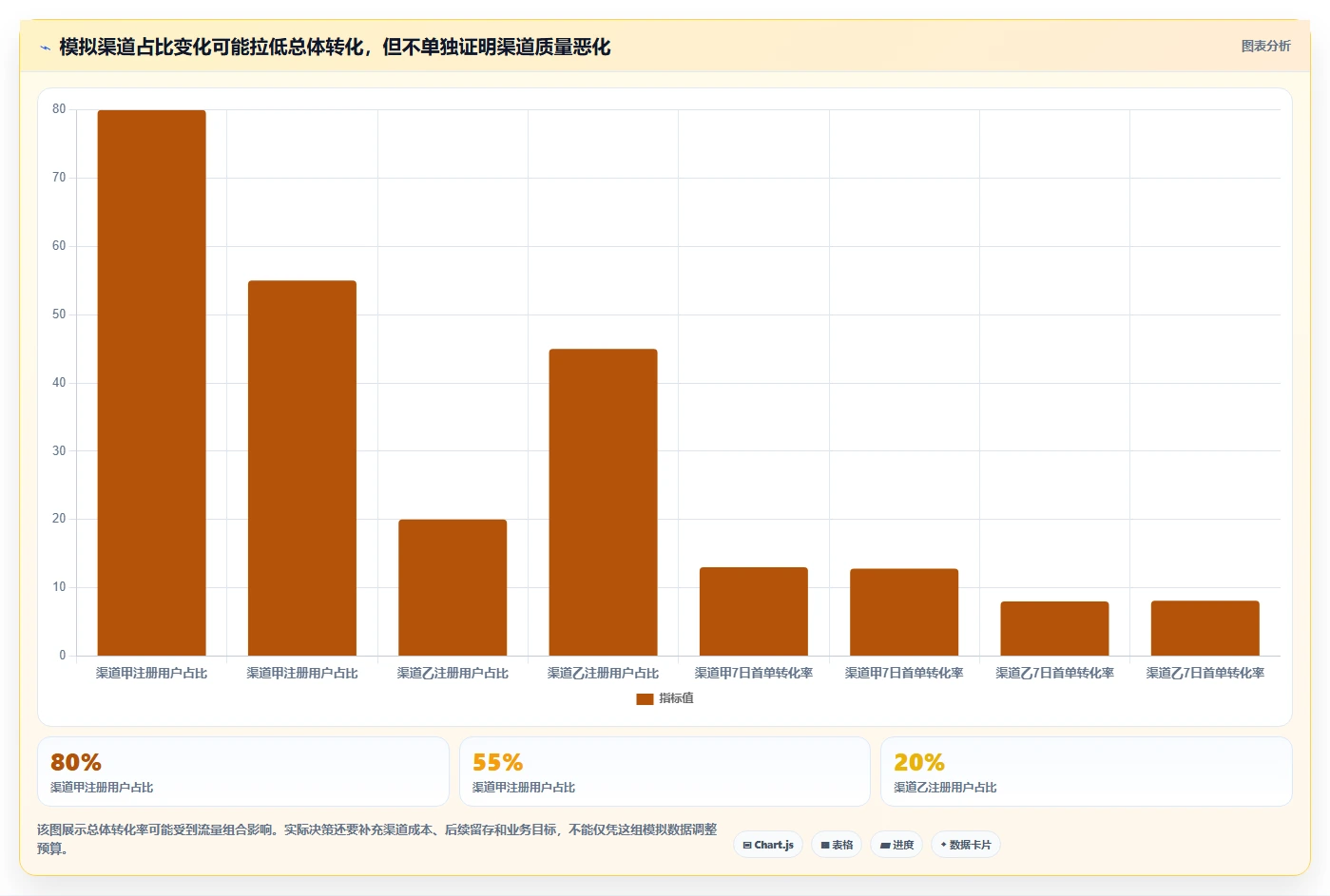The height and width of the screenshot is (896, 1330).
Task: Select the 表格 chip
Action: tap(837, 845)
